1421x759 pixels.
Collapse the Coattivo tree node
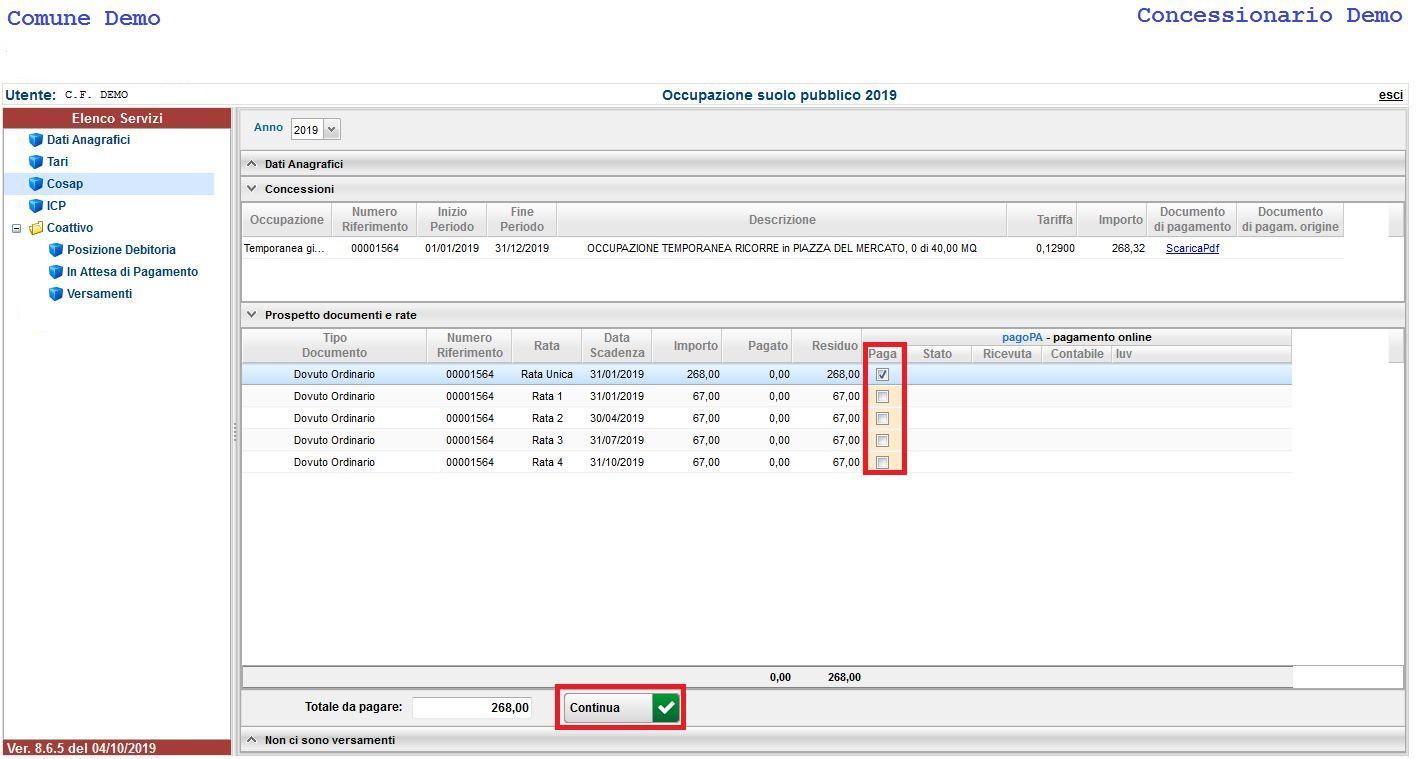pyautogui.click(x=16, y=228)
